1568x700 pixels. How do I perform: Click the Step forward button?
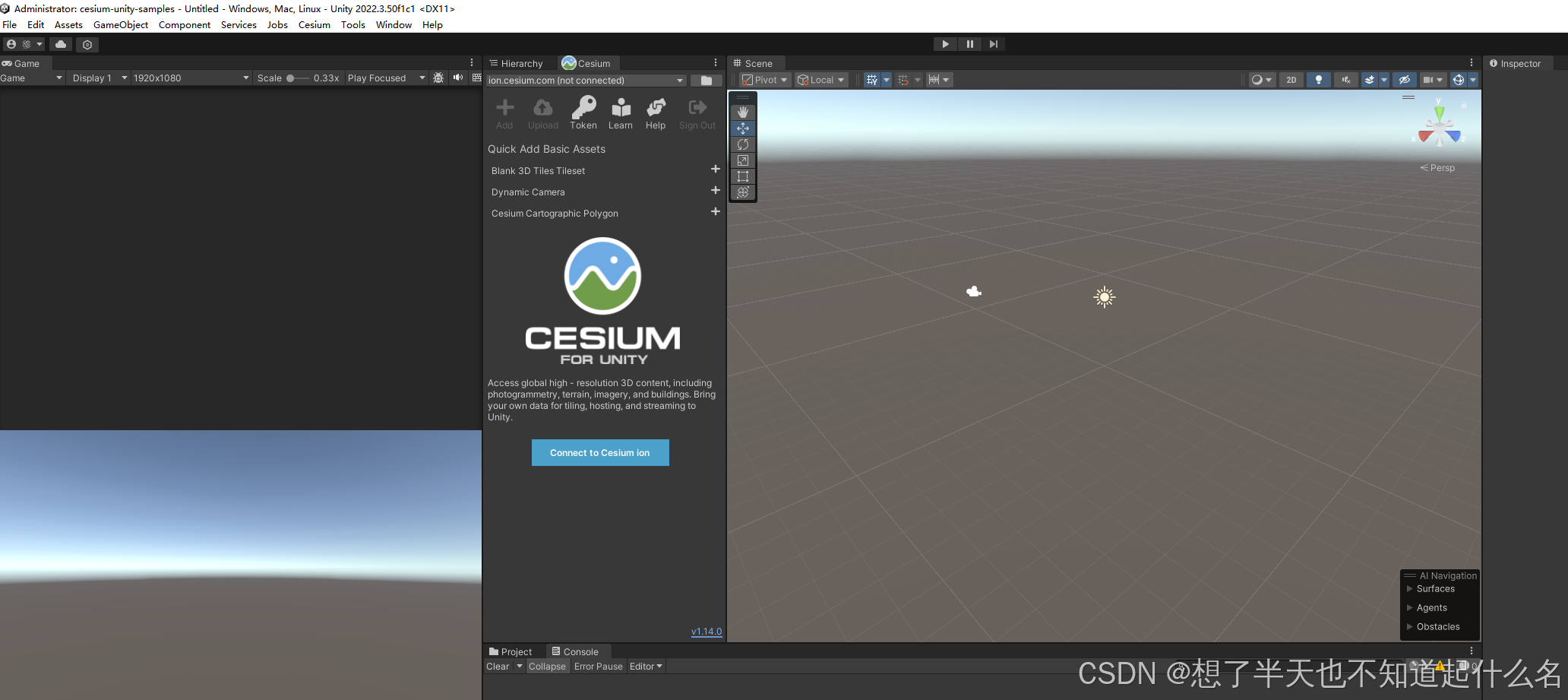point(994,44)
